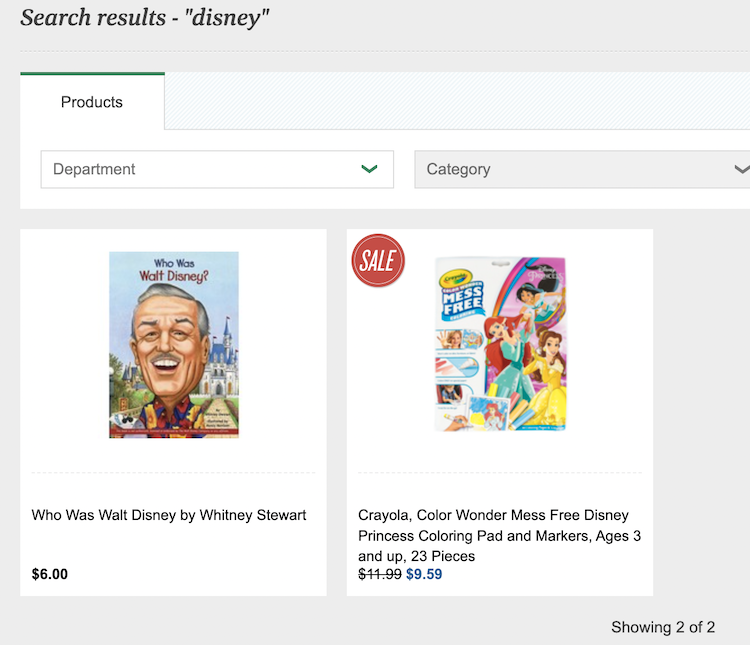The height and width of the screenshot is (645, 750).
Task: Click Crayola Color Wonder Mess Free product title
Action: click(x=499, y=535)
